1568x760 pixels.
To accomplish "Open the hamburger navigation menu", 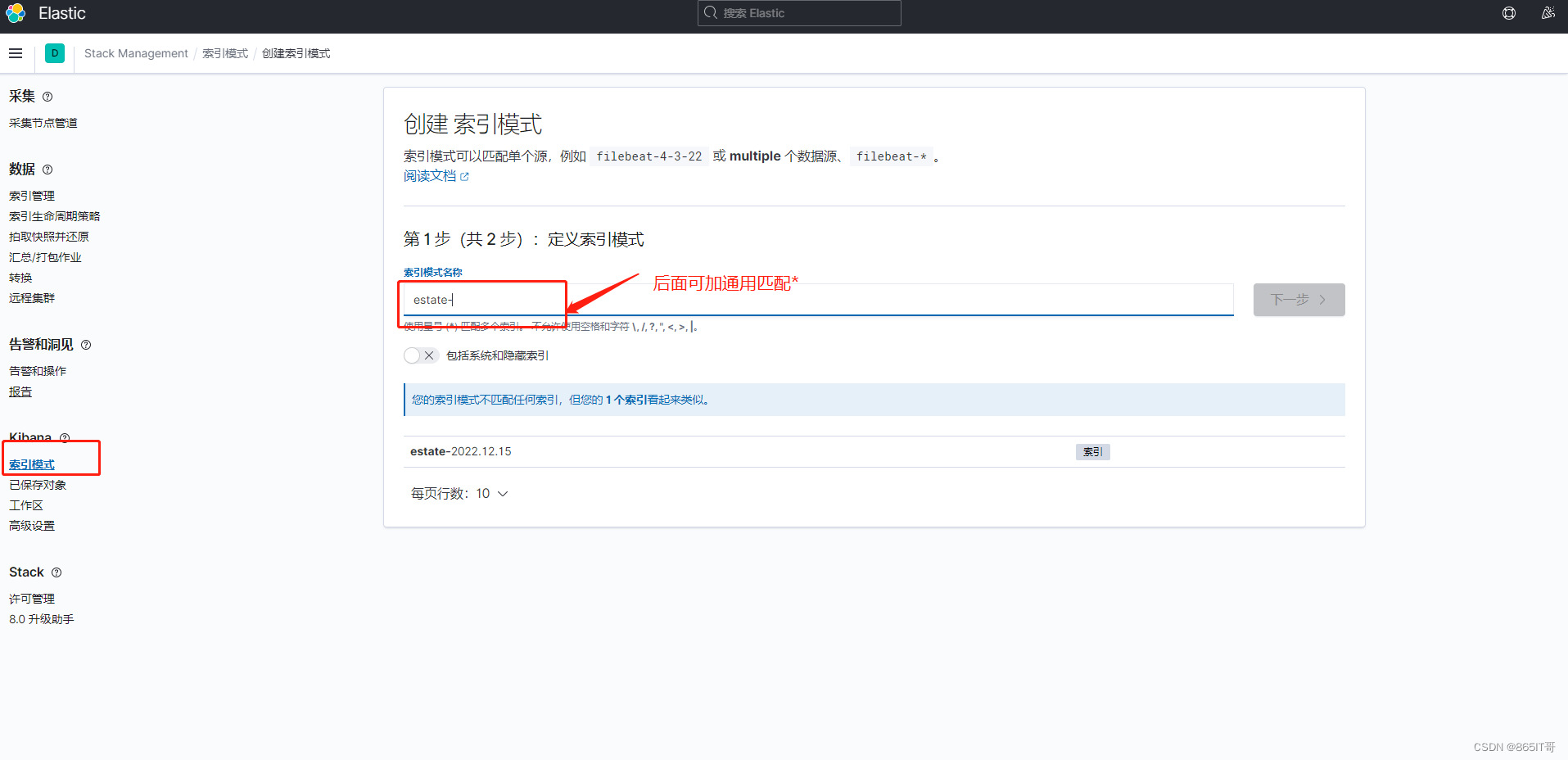I will pos(16,53).
